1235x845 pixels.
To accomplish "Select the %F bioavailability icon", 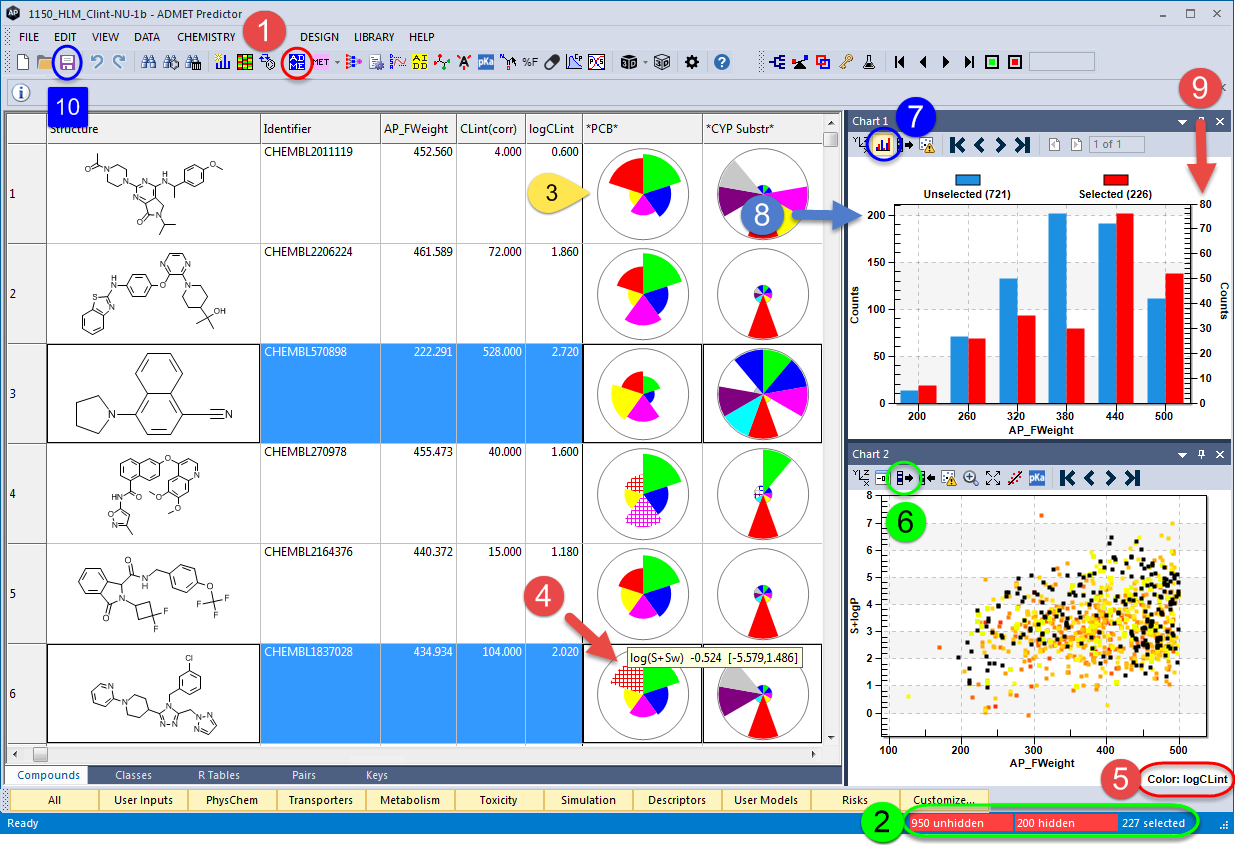I will [x=530, y=62].
